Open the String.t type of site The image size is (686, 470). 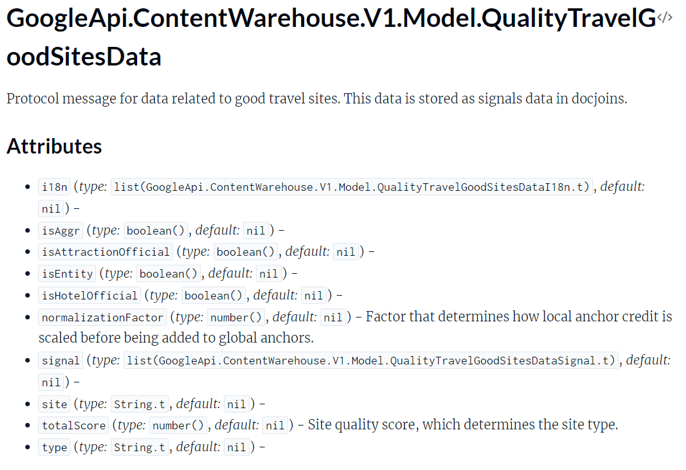click(x=140, y=404)
